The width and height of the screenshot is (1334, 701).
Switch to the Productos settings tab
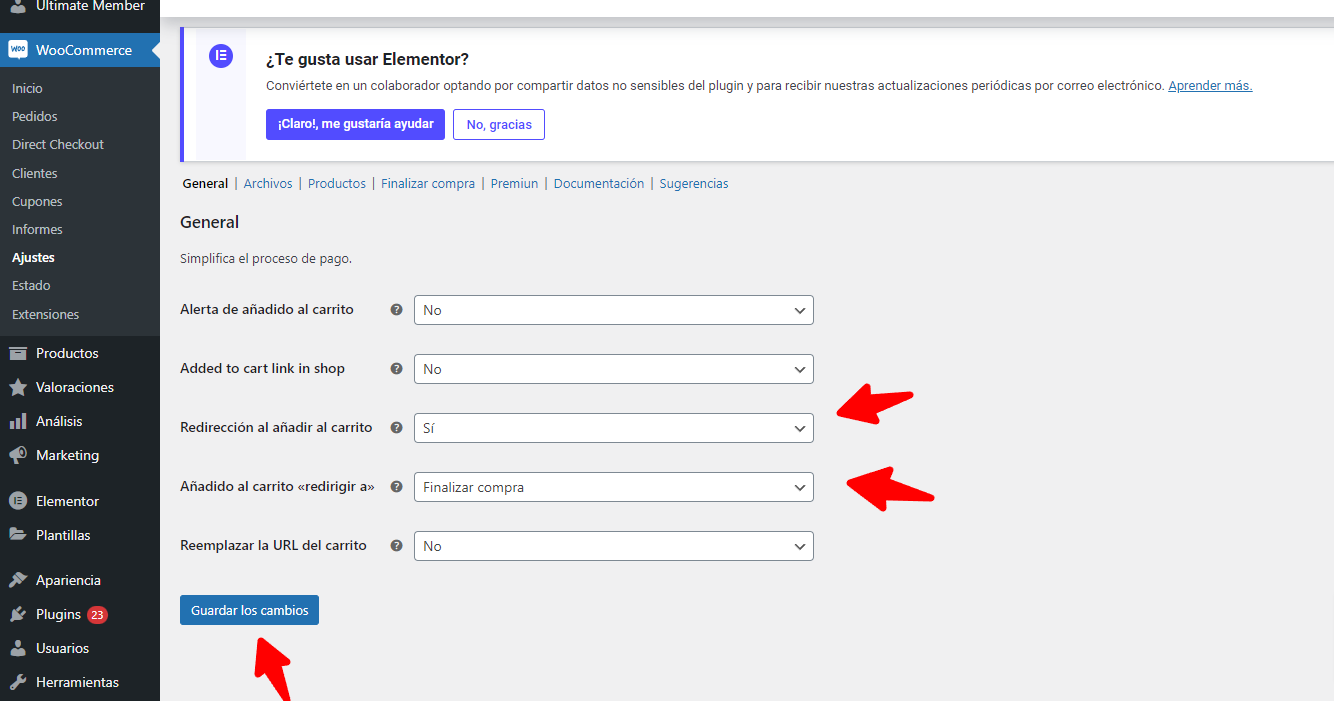[337, 184]
